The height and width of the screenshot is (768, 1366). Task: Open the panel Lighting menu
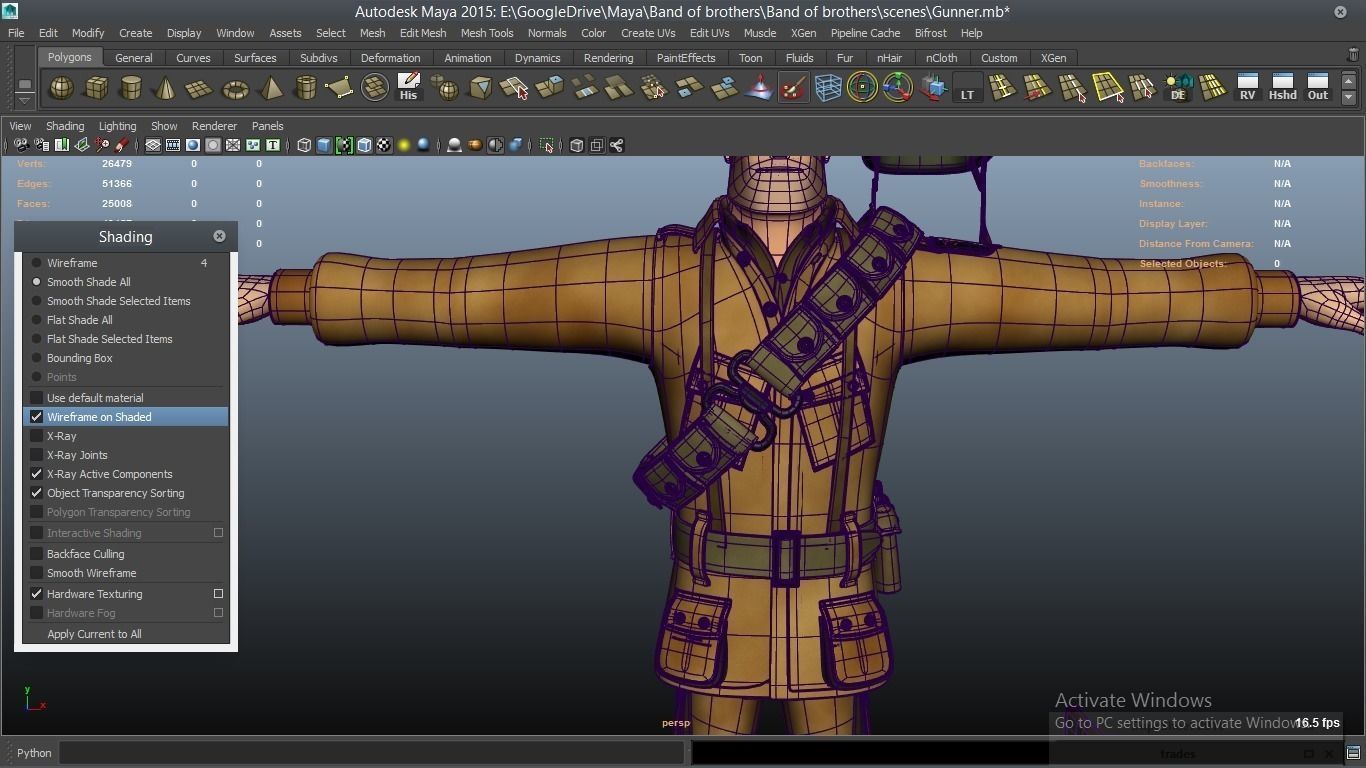click(x=117, y=126)
